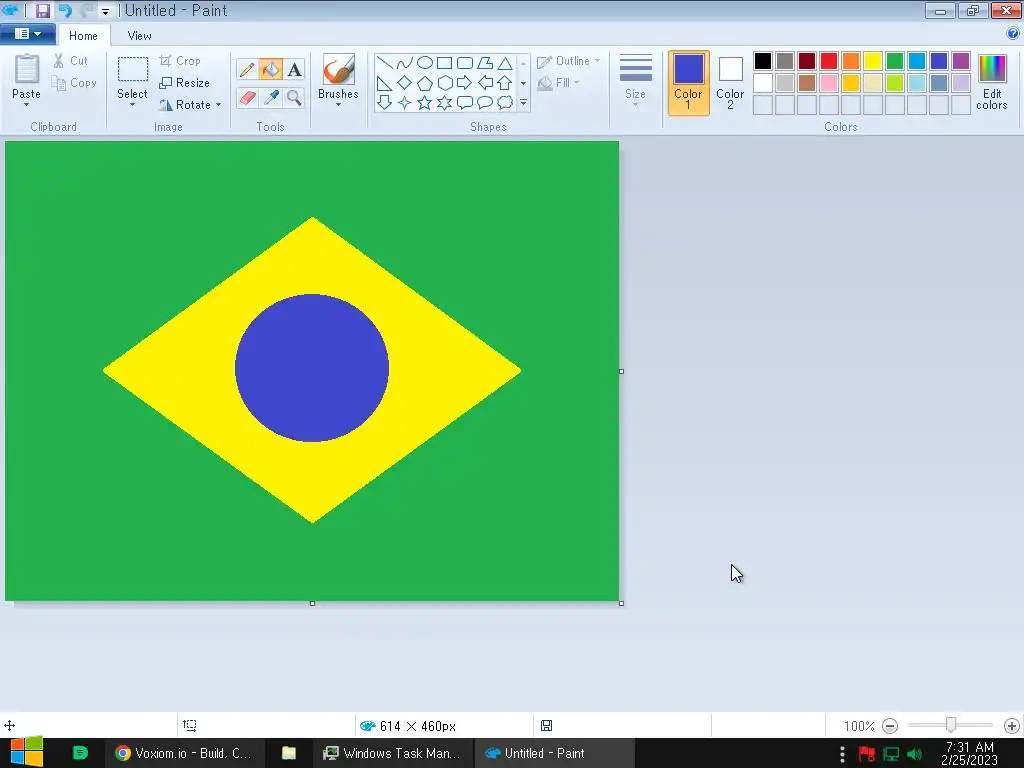The height and width of the screenshot is (768, 1024).
Task: Click the Crop button
Action: 180,61
